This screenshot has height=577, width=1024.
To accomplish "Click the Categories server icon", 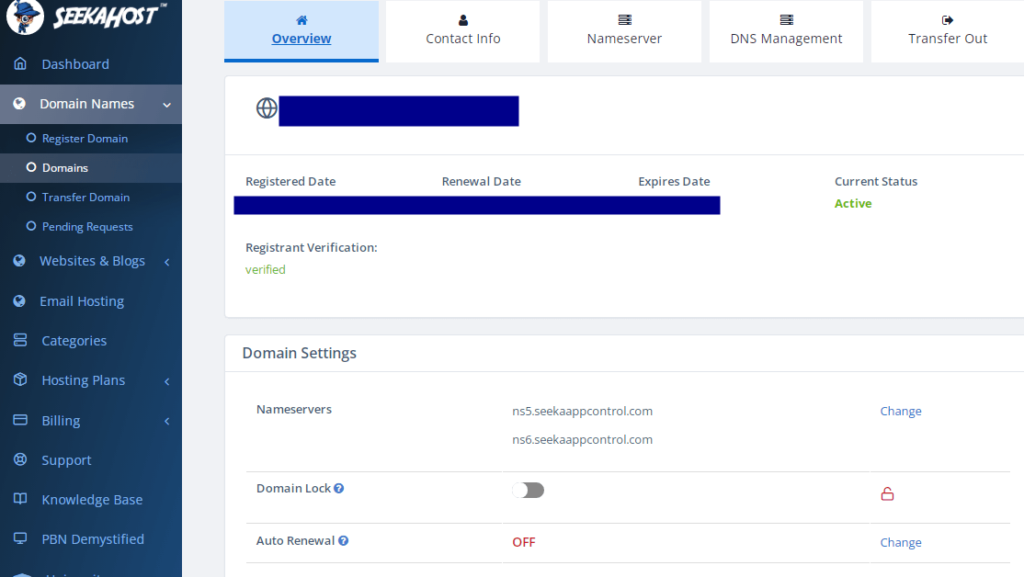I will (x=20, y=340).
